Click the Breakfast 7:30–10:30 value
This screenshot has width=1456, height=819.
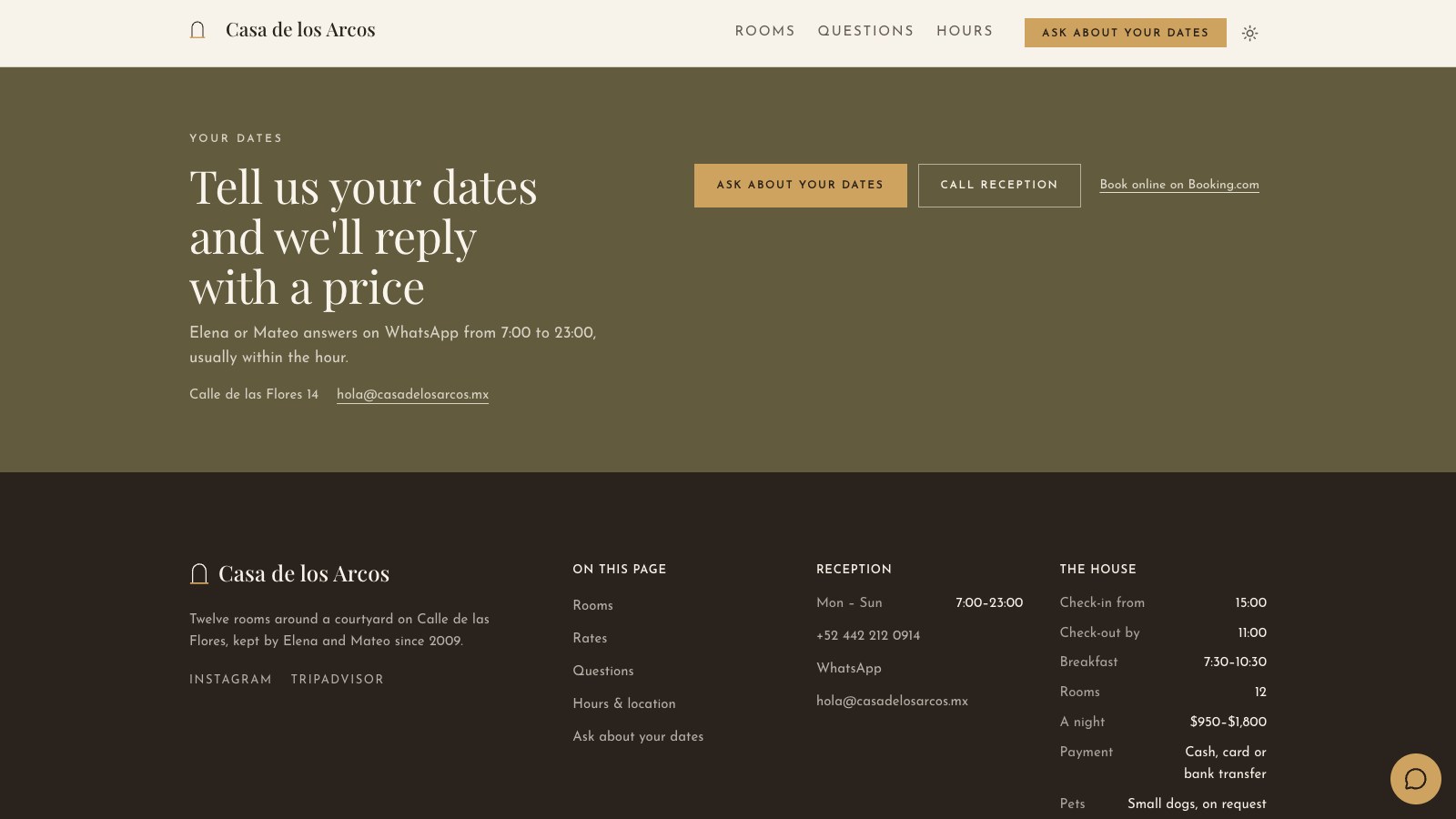tap(1235, 662)
